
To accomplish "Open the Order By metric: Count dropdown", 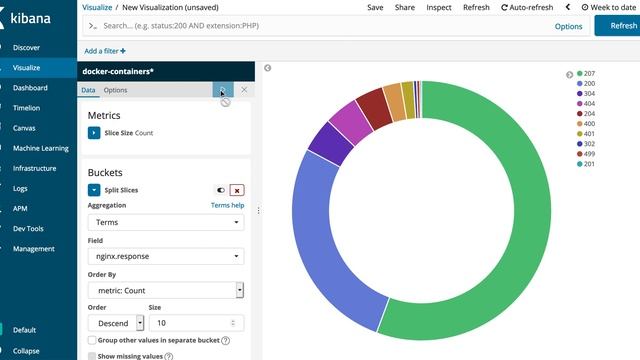I will pyautogui.click(x=166, y=290).
